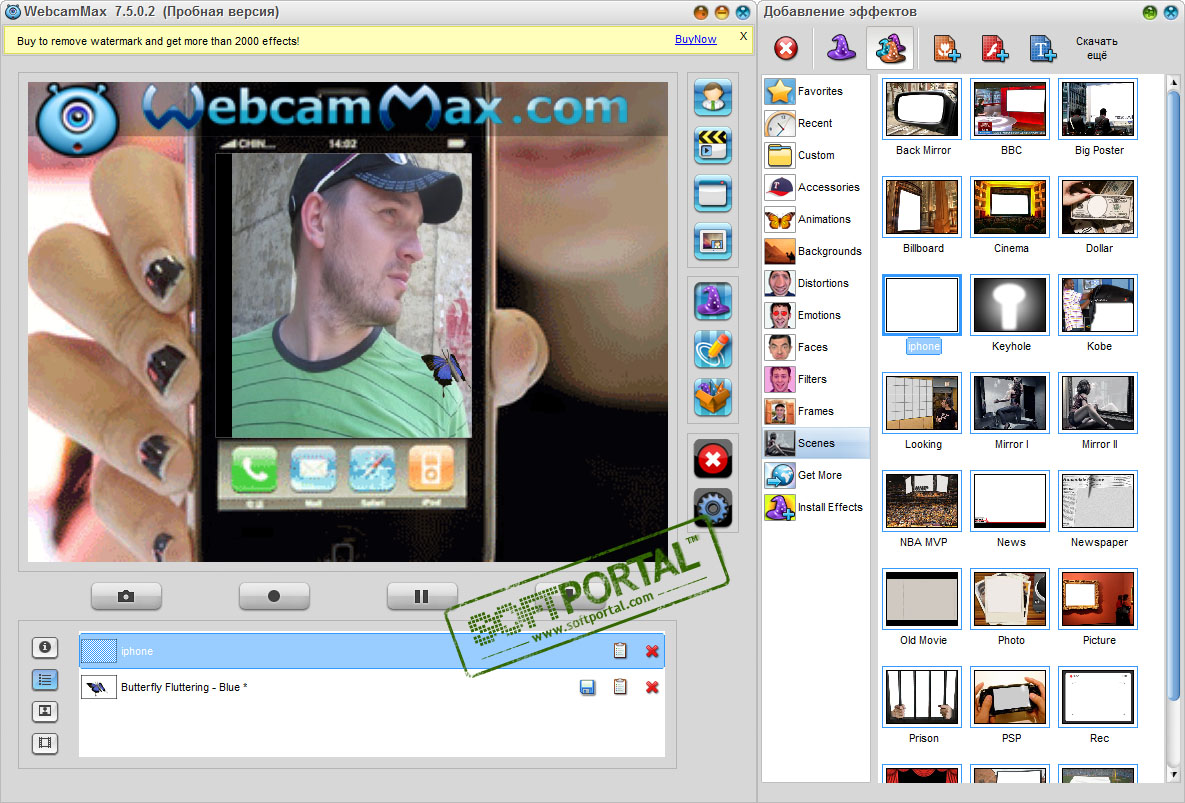
Task: Apply the Billboard scene
Action: 922,207
